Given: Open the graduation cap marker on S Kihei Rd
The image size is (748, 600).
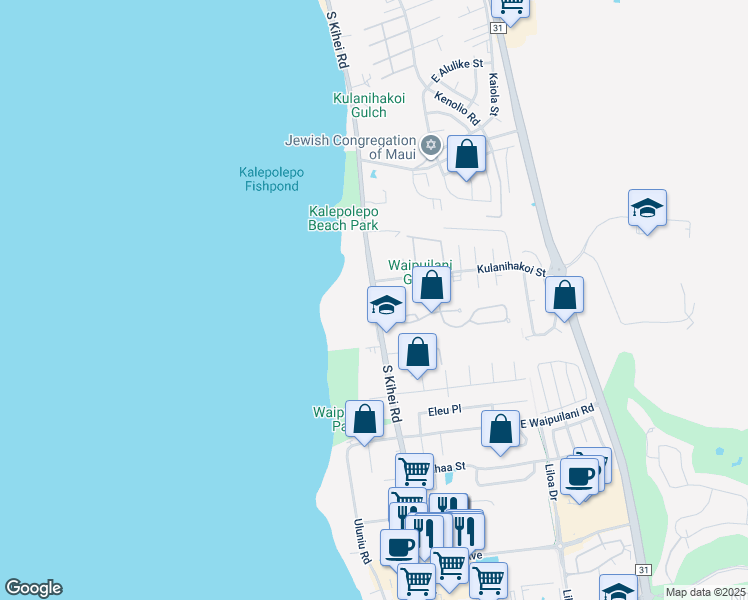Looking at the screenshot, I should (x=386, y=308).
